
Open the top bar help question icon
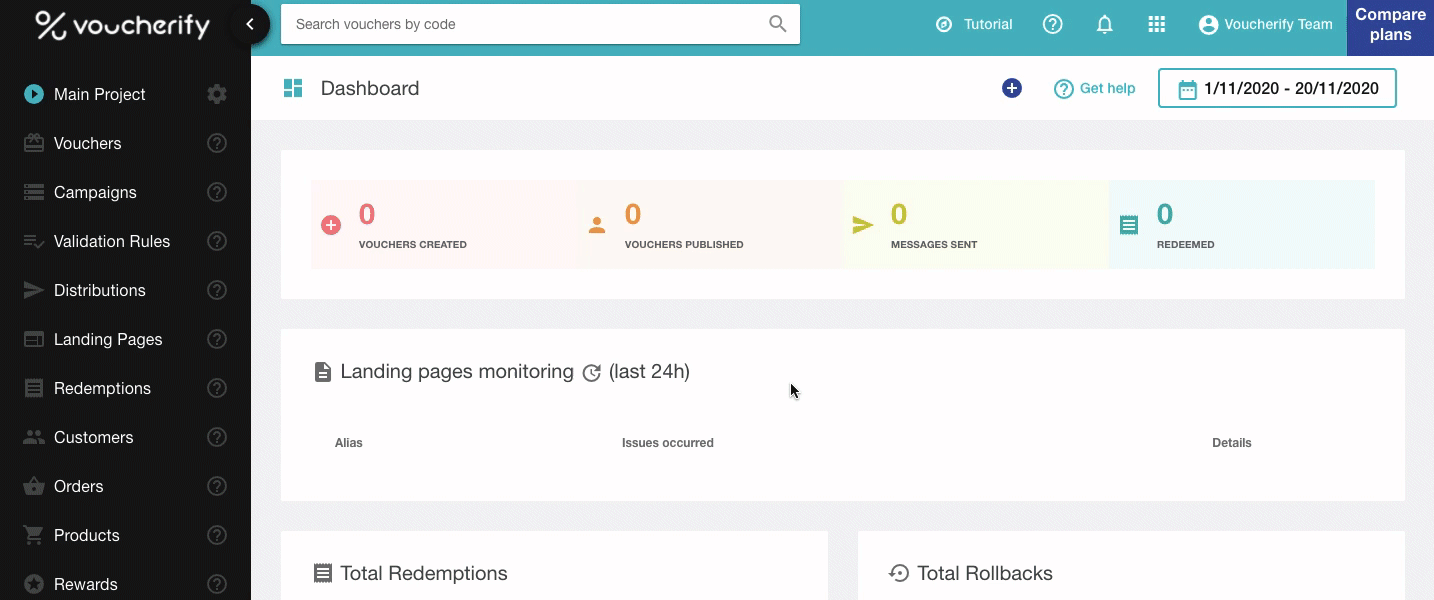(x=1052, y=24)
